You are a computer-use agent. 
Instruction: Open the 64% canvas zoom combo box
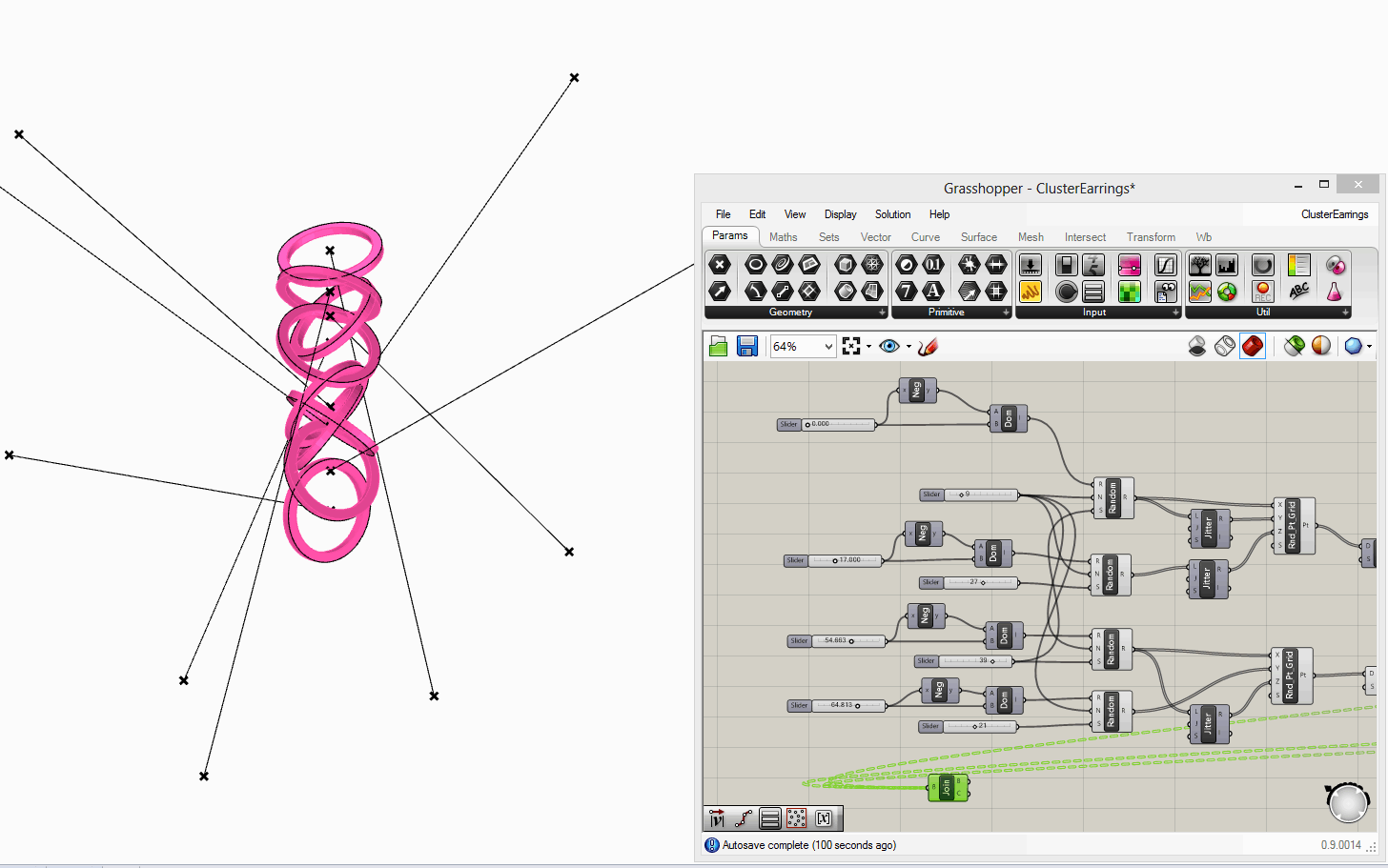[x=803, y=346]
